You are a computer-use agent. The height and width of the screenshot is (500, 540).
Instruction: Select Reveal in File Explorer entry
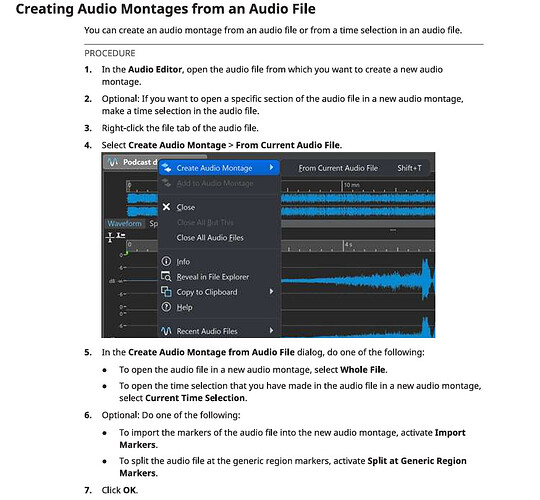point(219,277)
